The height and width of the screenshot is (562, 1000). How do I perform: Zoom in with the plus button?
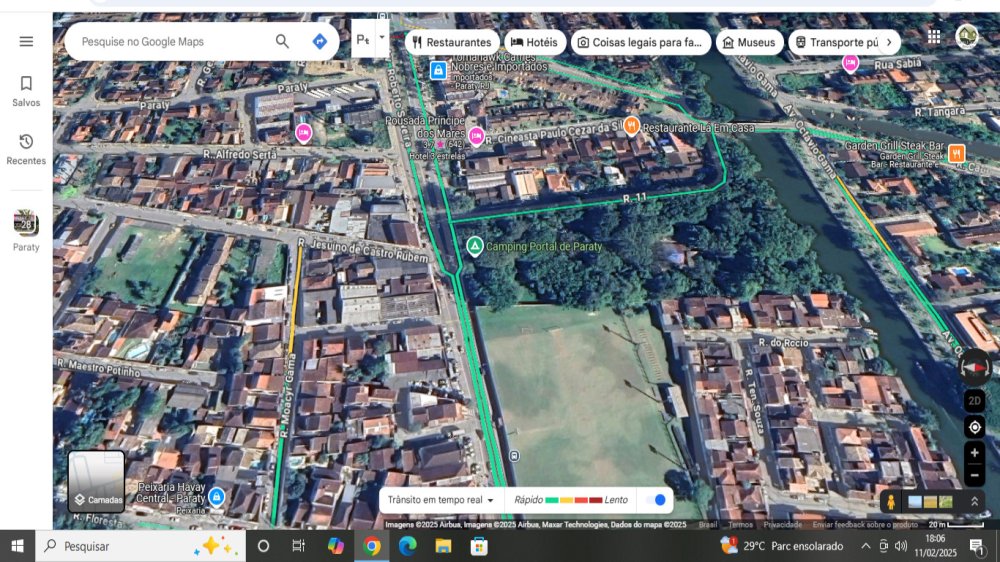[975, 453]
